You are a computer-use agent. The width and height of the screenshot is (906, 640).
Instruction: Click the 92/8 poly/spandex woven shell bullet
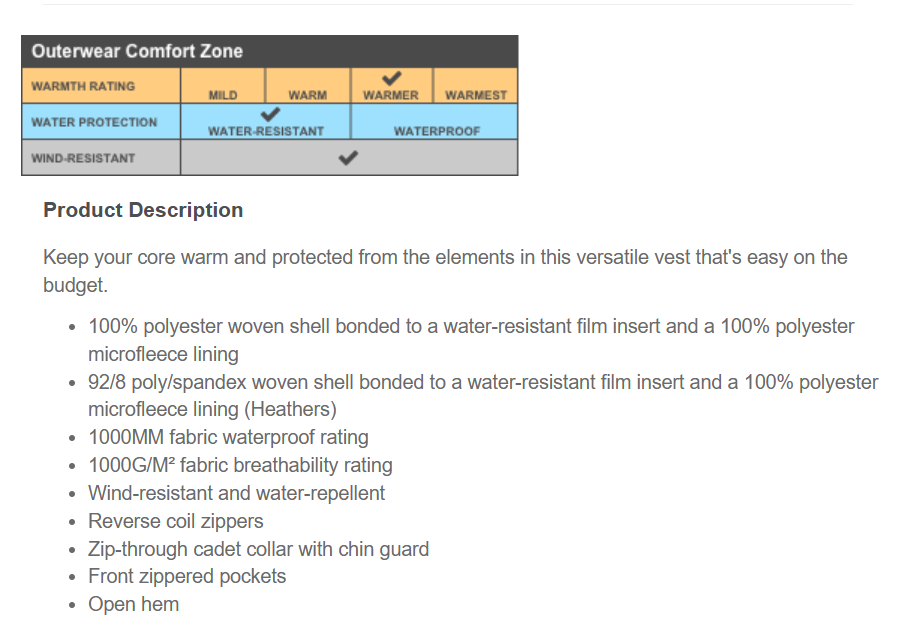coord(483,382)
